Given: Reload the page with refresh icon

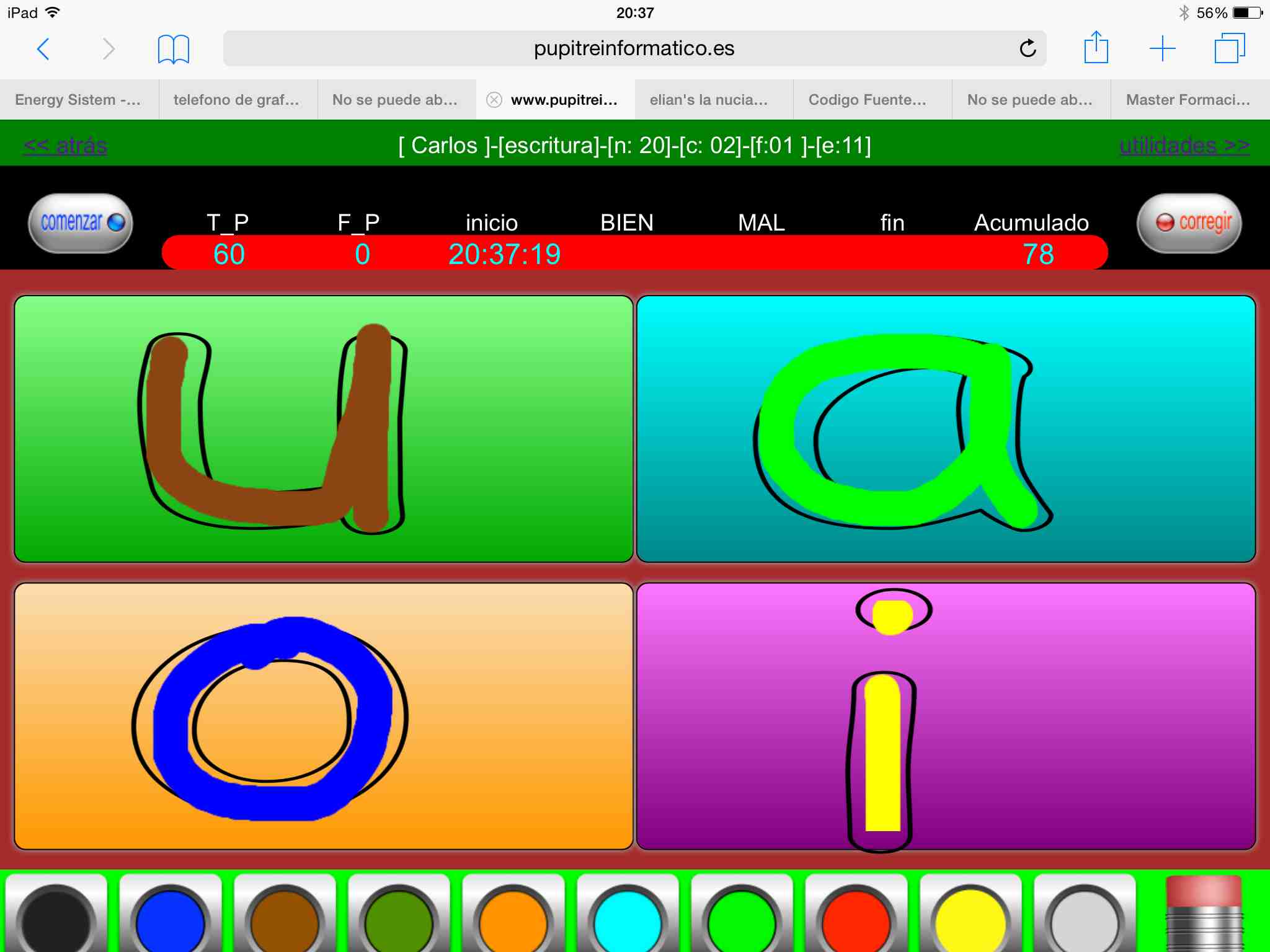Looking at the screenshot, I should [1028, 48].
